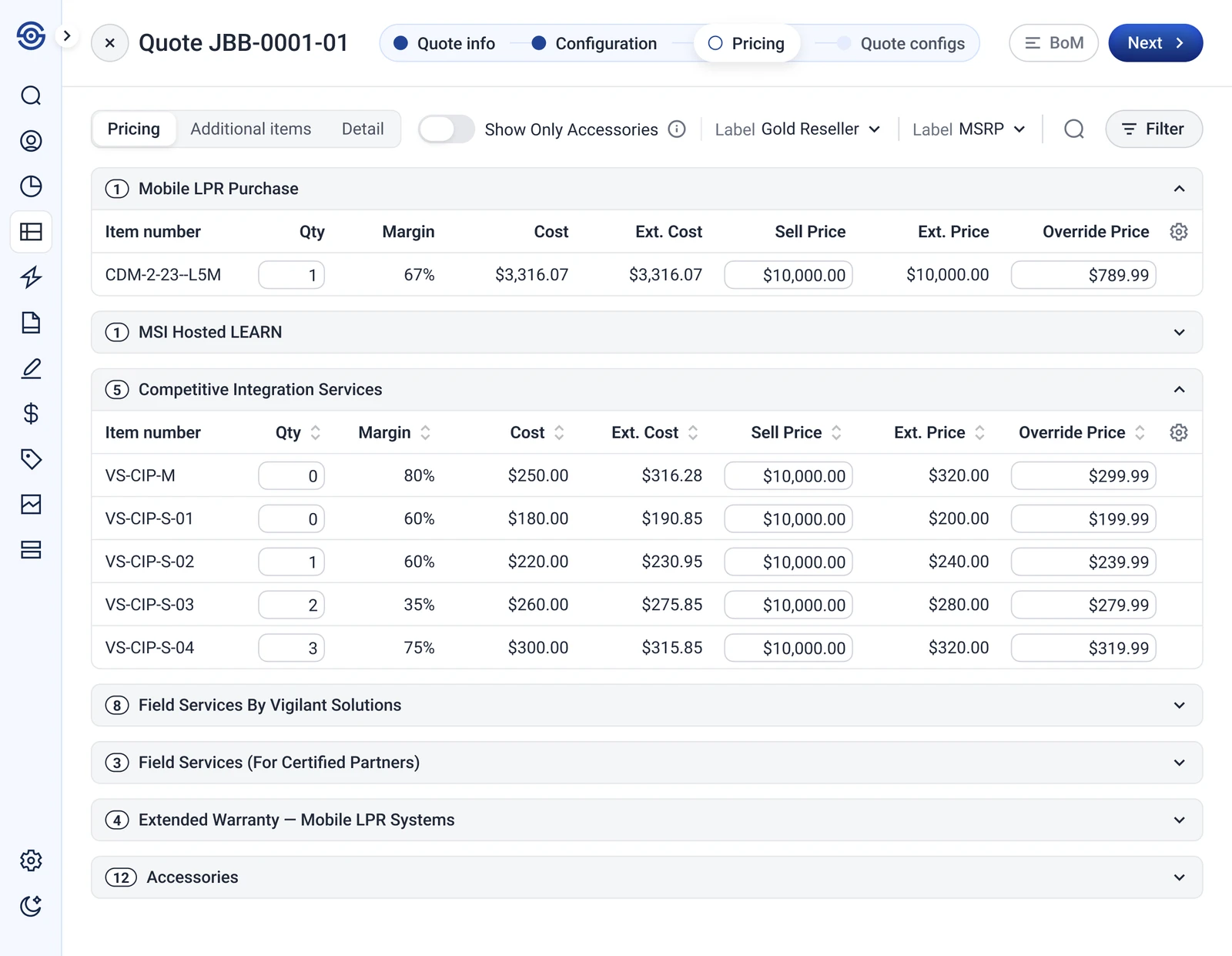Open the pencil edit sidebar icon
The image size is (1232, 956).
(31, 368)
